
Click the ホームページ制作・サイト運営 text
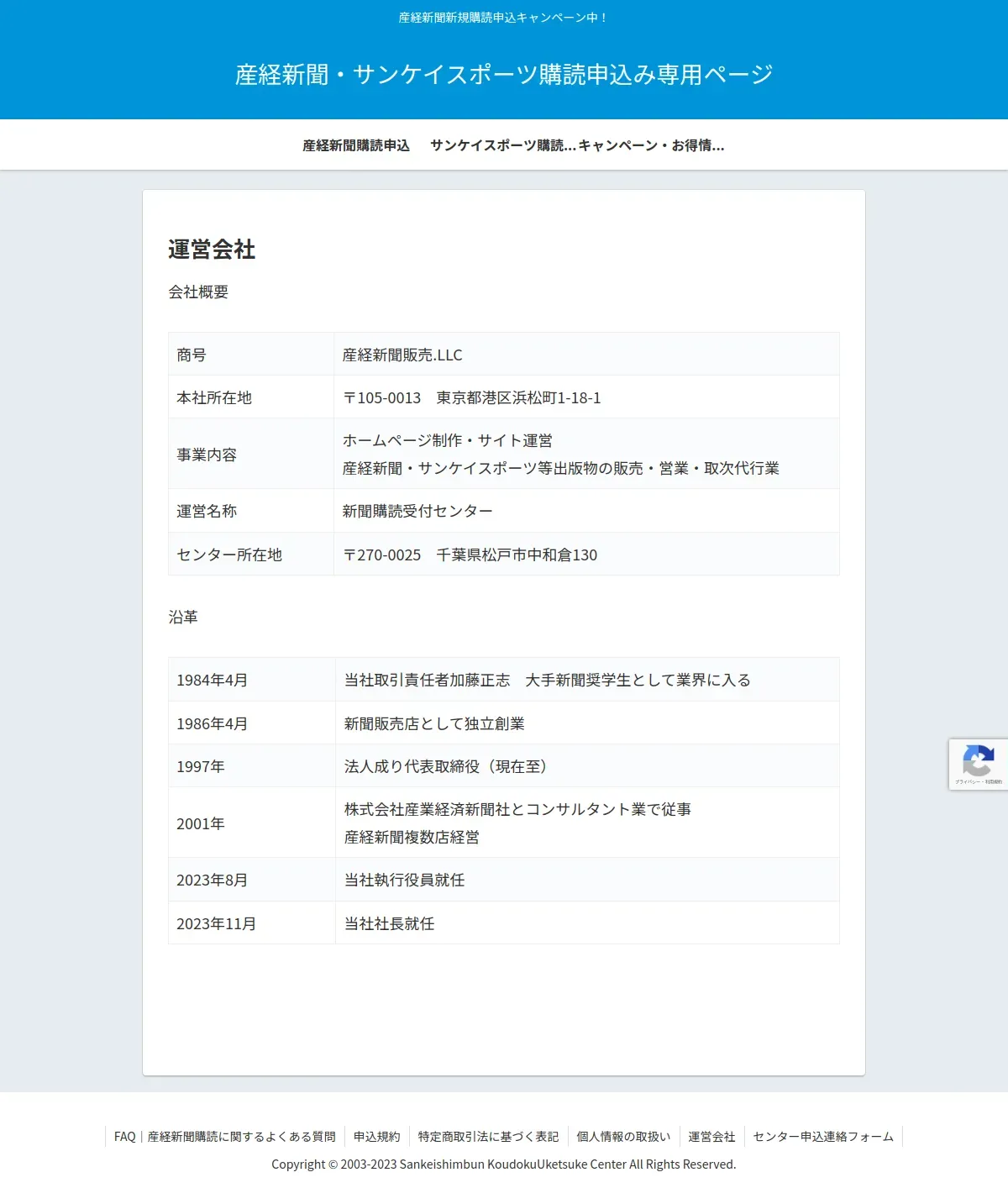tap(448, 441)
